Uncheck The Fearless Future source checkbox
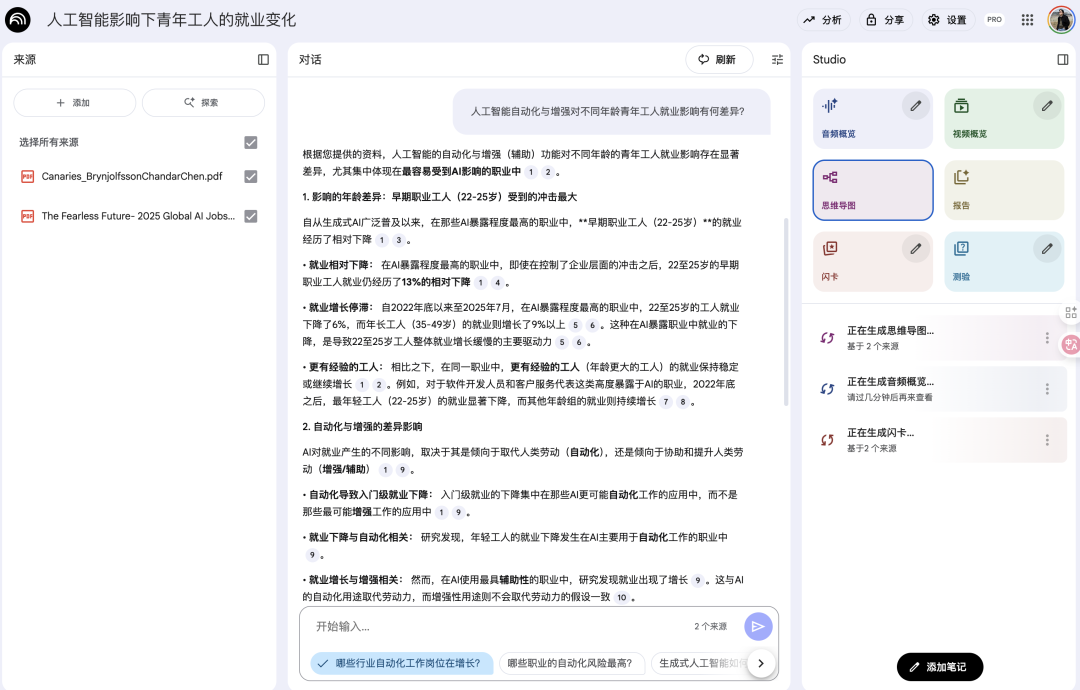This screenshot has height=690, width=1080. (251, 216)
